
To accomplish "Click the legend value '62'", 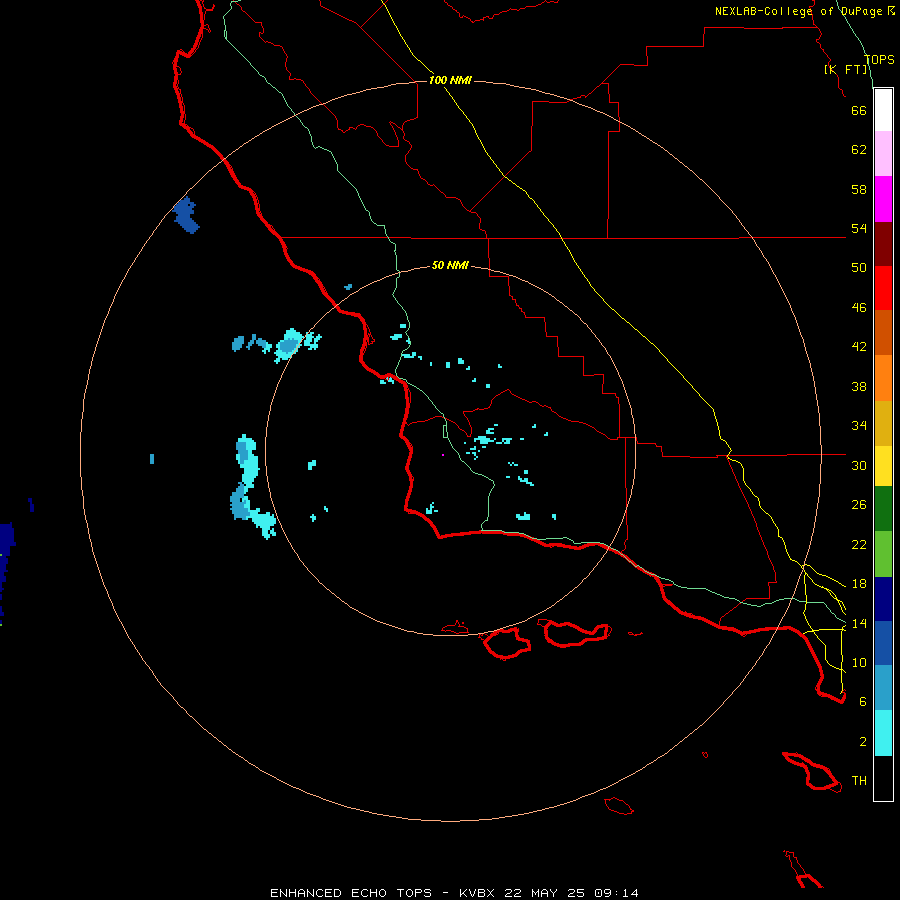I will pos(859,150).
